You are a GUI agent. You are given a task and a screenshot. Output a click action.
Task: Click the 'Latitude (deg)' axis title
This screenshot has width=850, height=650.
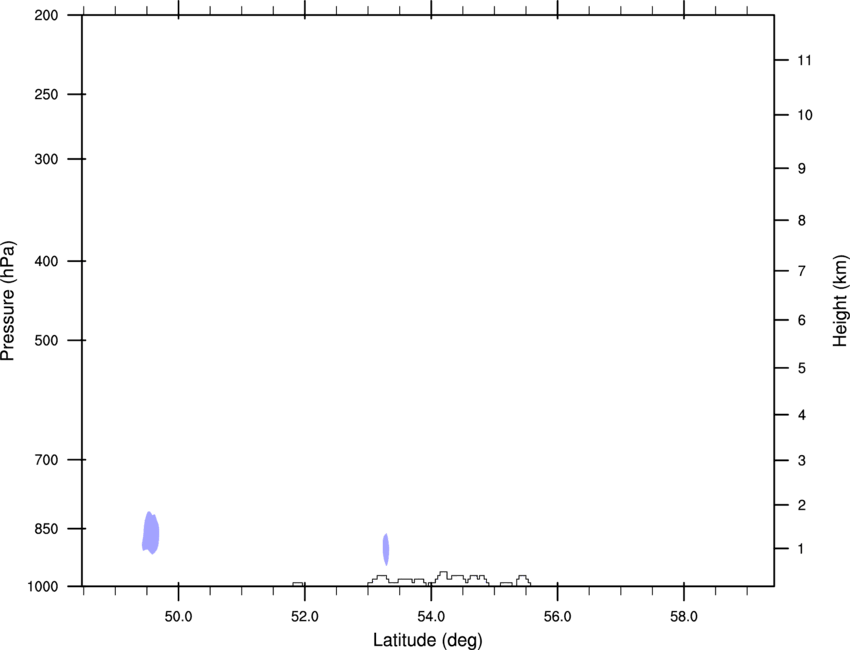427,640
